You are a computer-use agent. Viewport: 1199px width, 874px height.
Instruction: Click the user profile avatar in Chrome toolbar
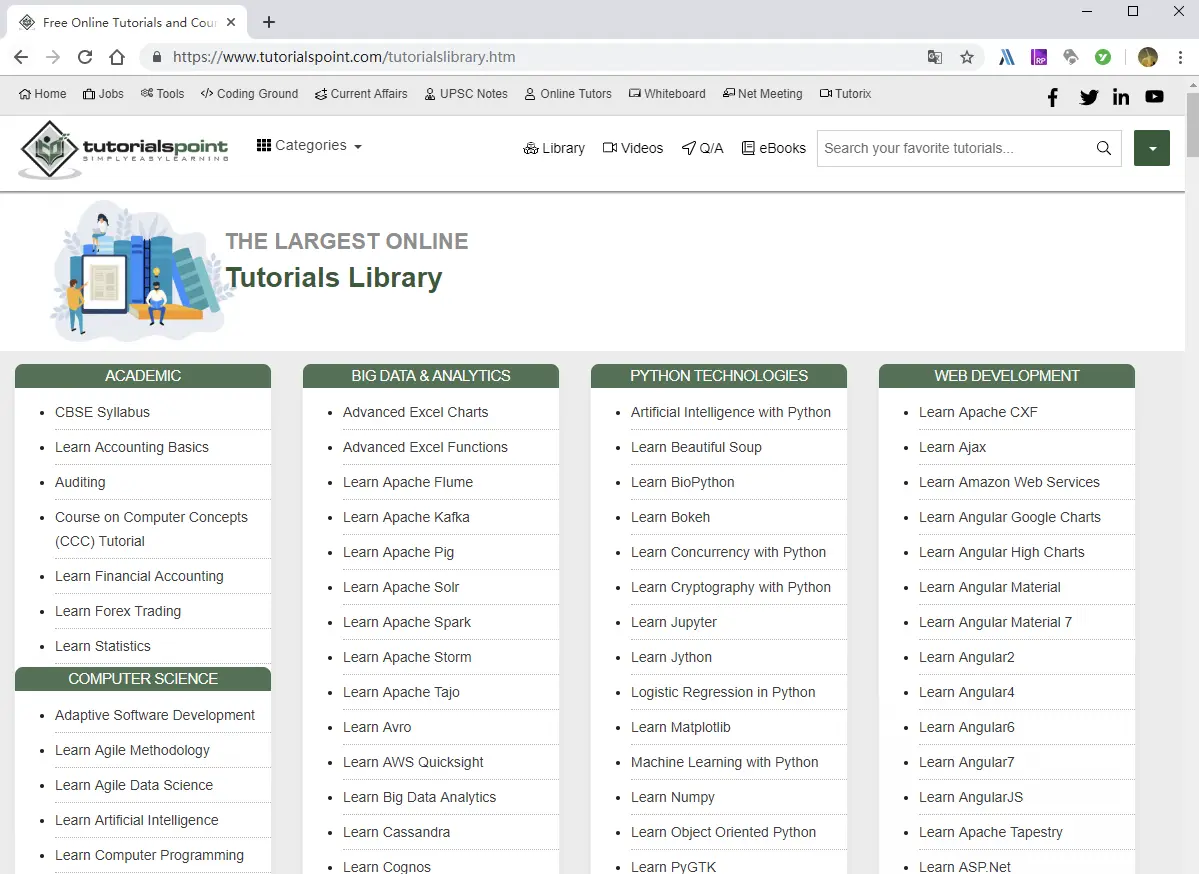tap(1148, 57)
